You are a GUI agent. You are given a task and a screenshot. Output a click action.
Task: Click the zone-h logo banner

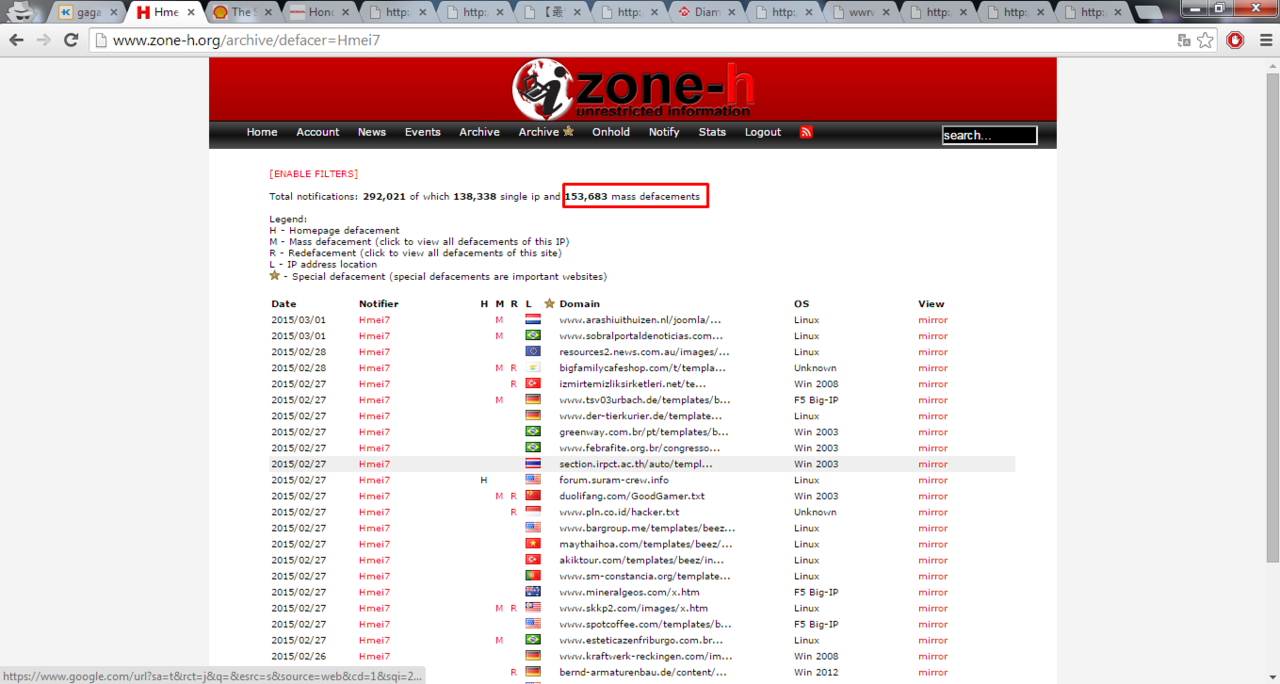[x=632, y=90]
